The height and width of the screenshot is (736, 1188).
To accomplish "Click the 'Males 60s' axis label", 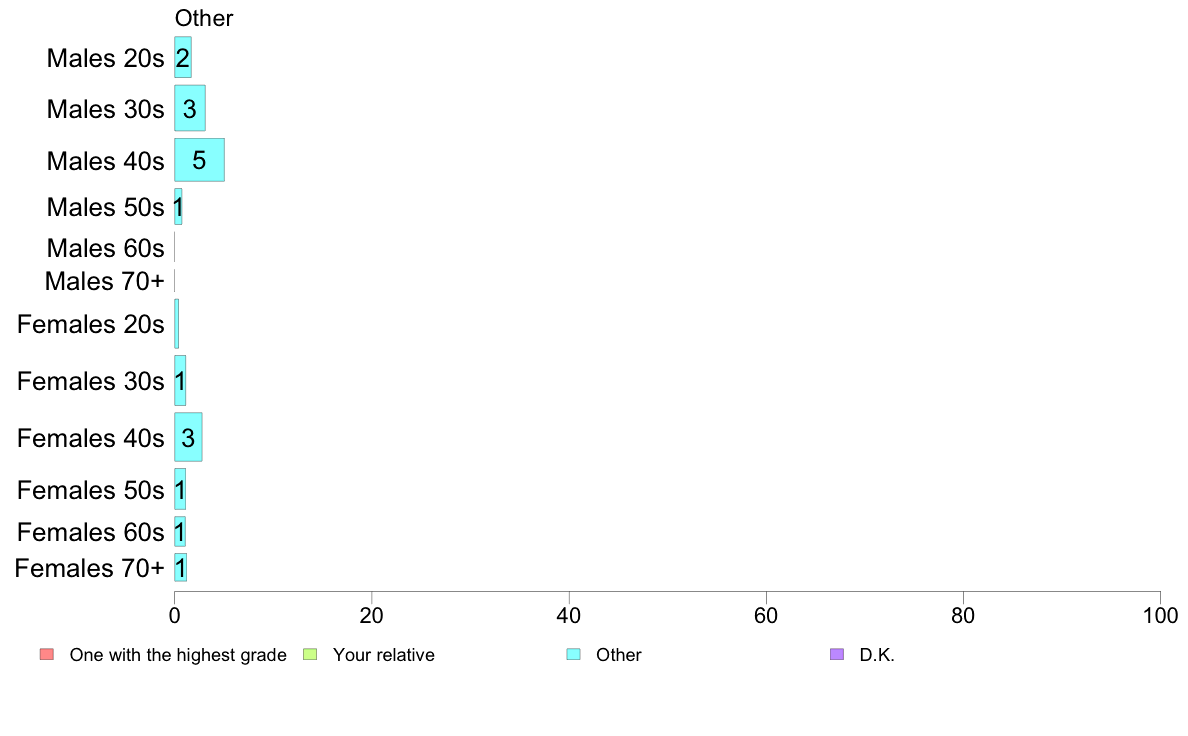I will tap(105, 248).
